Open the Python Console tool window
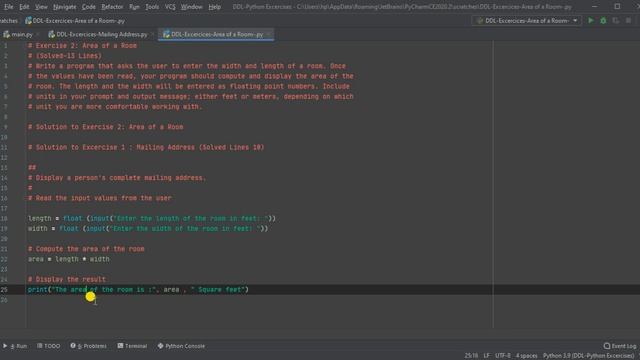640x360 pixels. coord(181,346)
